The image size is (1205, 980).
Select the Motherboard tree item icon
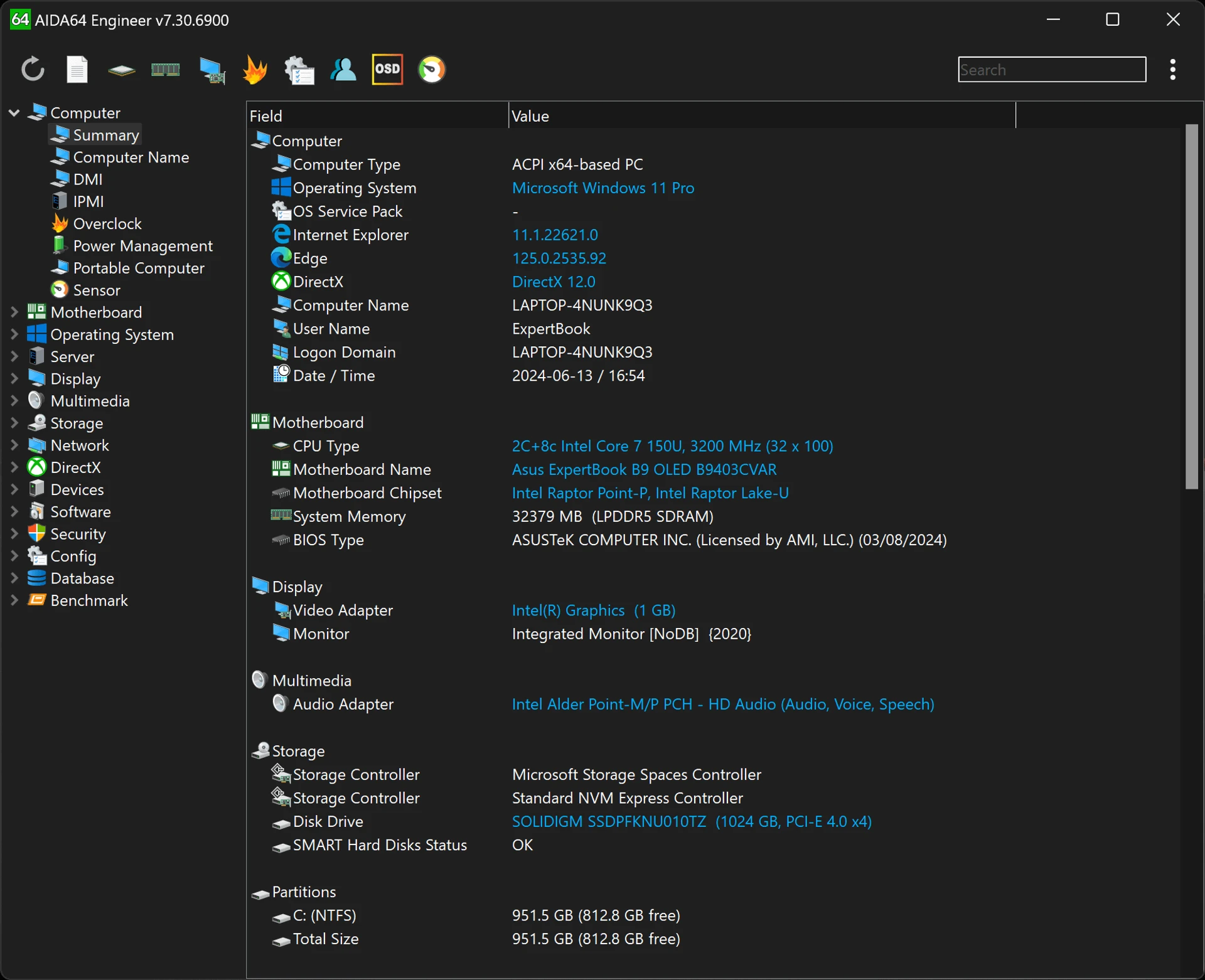point(36,312)
